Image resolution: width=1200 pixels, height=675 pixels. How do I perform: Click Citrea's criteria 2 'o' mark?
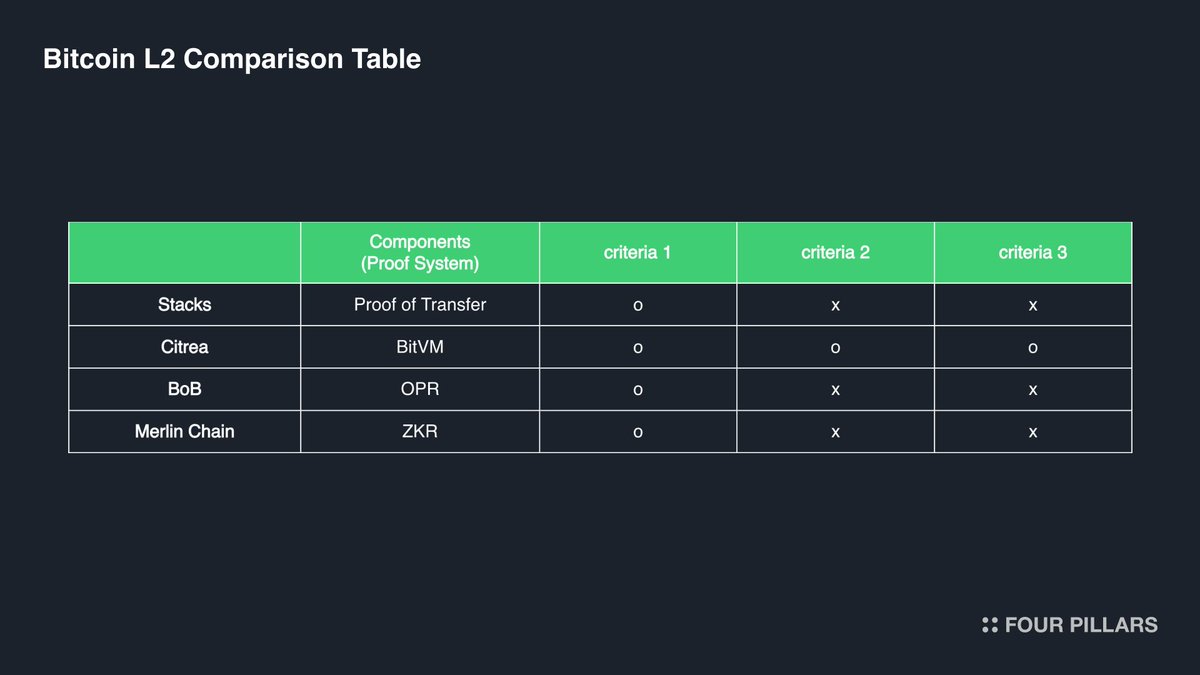835,348
